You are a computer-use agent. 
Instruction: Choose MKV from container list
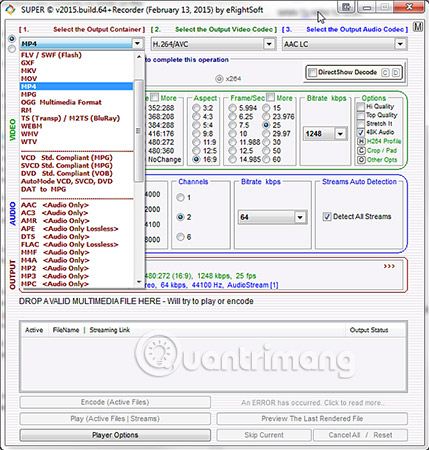tap(76, 71)
